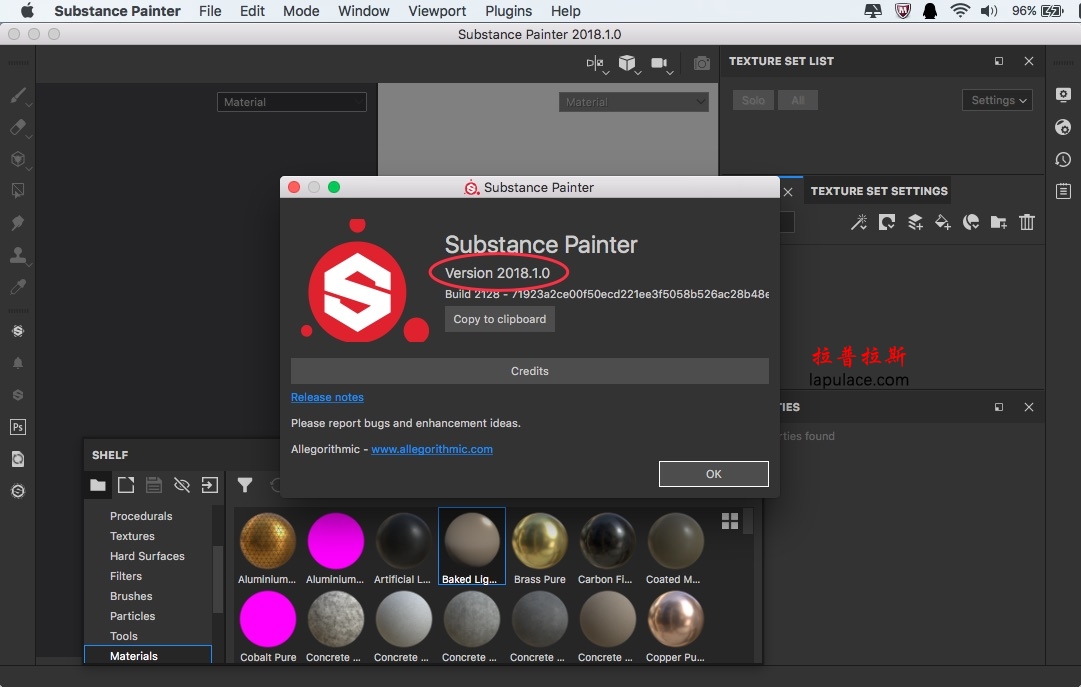Select the Smudge tool
This screenshot has width=1081, height=687.
pyautogui.click(x=18, y=223)
